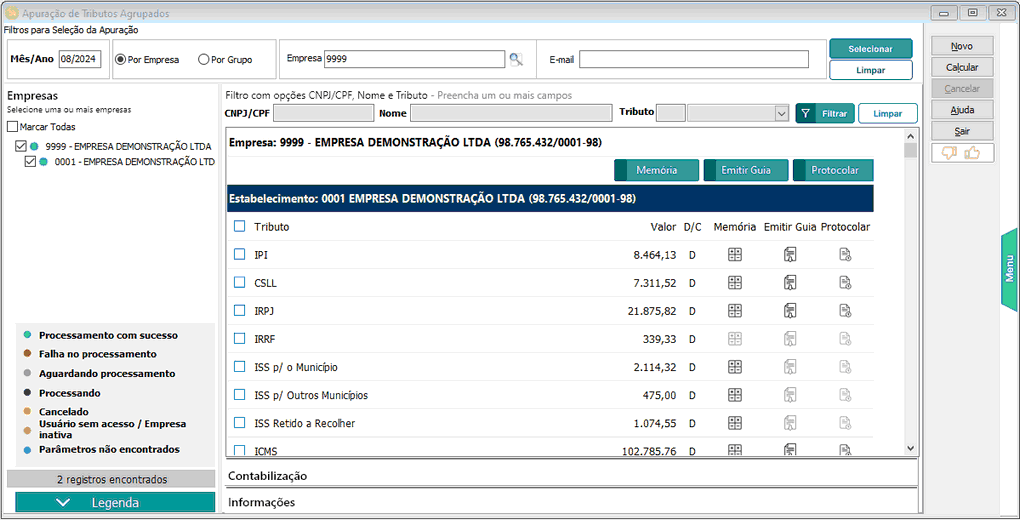
Task: Select the Por Empresa radio button
Action: point(120,59)
